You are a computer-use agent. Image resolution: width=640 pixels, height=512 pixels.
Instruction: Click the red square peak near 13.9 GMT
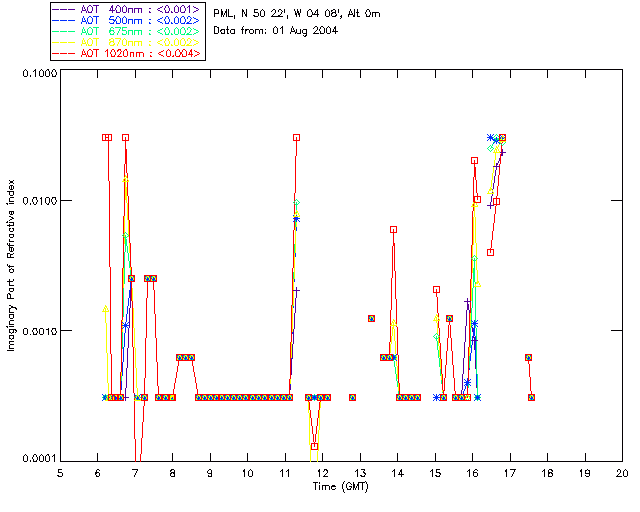coord(393,229)
